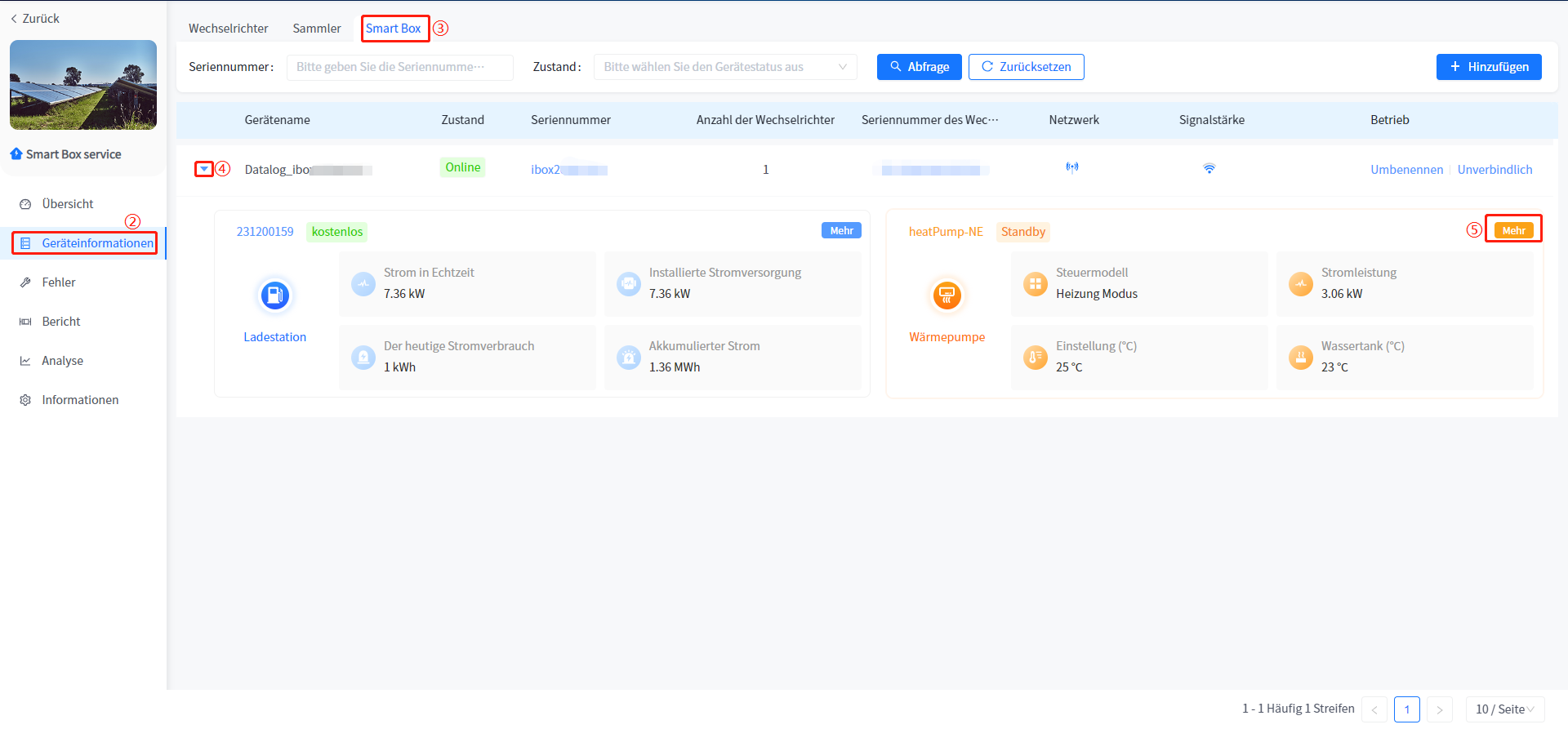Go back via the Zurück link
The image size is (1568, 729).
(34, 18)
